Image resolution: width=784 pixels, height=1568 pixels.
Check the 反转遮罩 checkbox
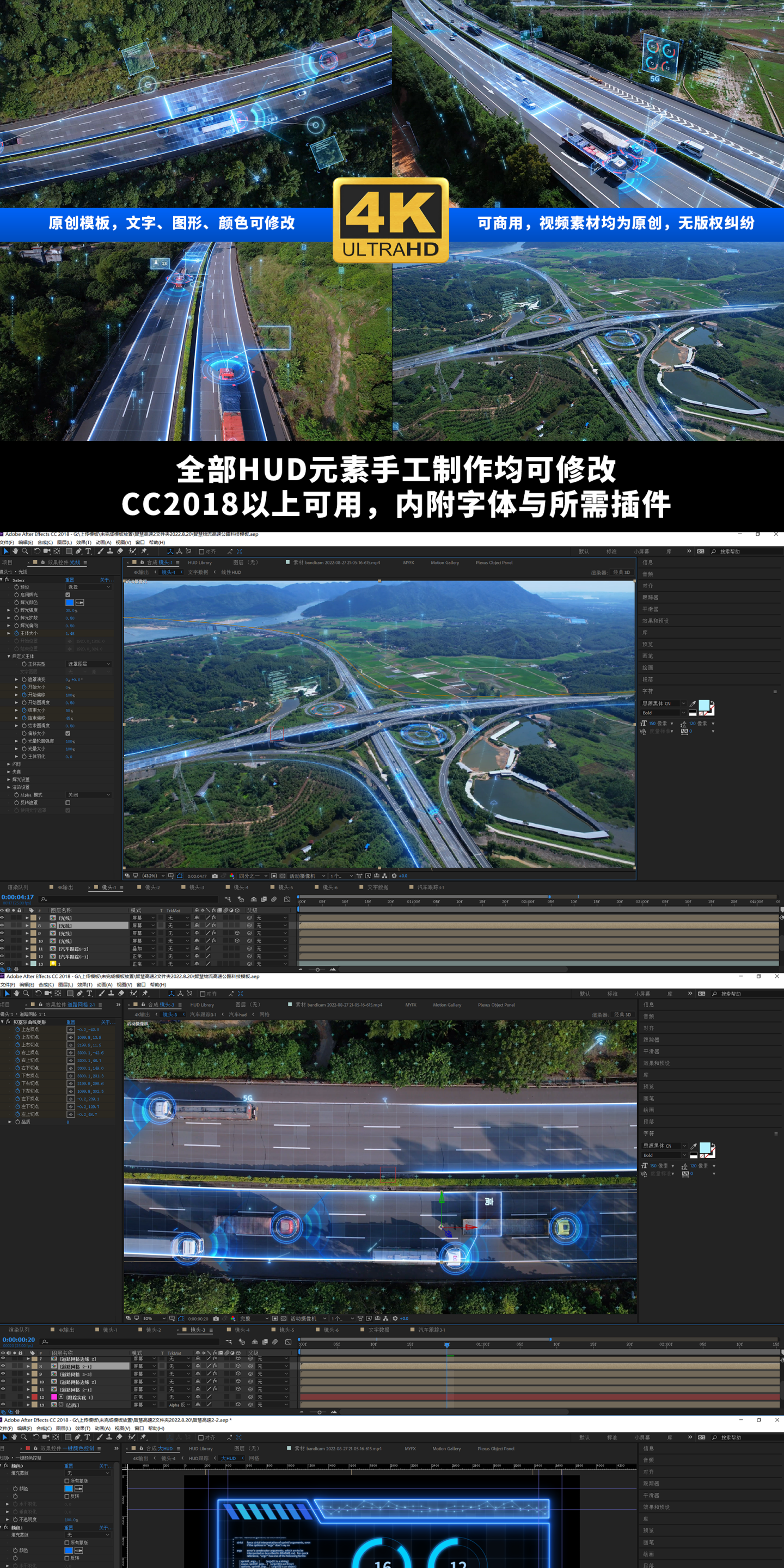tap(68, 803)
